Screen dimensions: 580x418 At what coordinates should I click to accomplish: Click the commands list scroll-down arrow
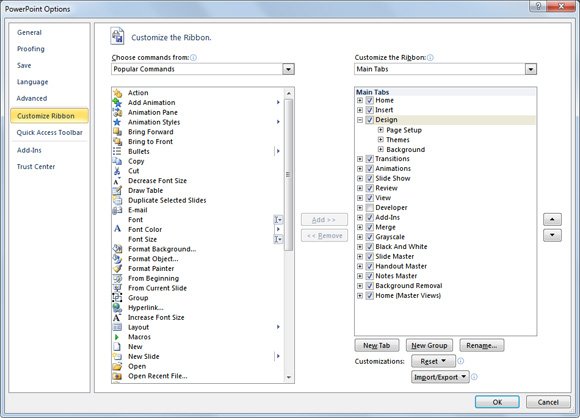pos(289,378)
